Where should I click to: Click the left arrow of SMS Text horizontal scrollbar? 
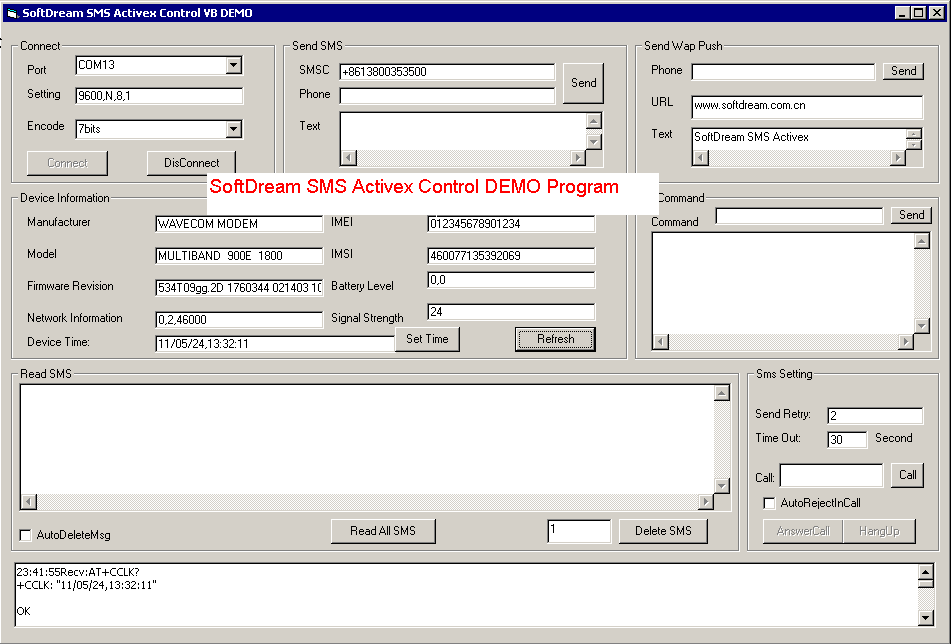(x=349, y=158)
